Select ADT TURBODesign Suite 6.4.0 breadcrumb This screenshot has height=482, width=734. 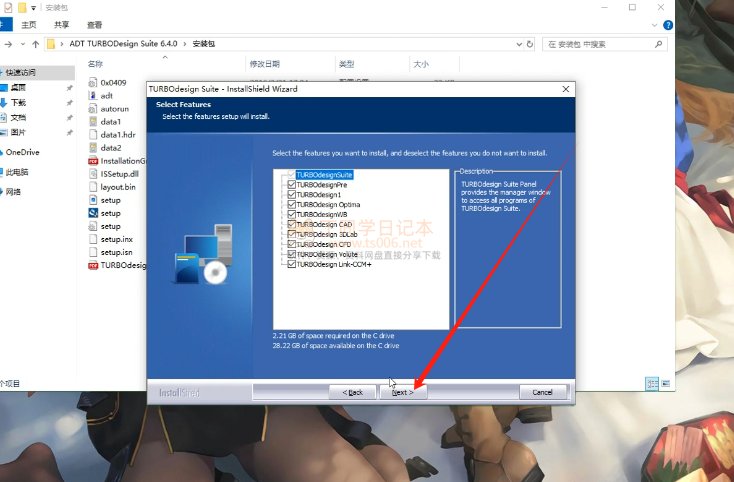(124, 44)
